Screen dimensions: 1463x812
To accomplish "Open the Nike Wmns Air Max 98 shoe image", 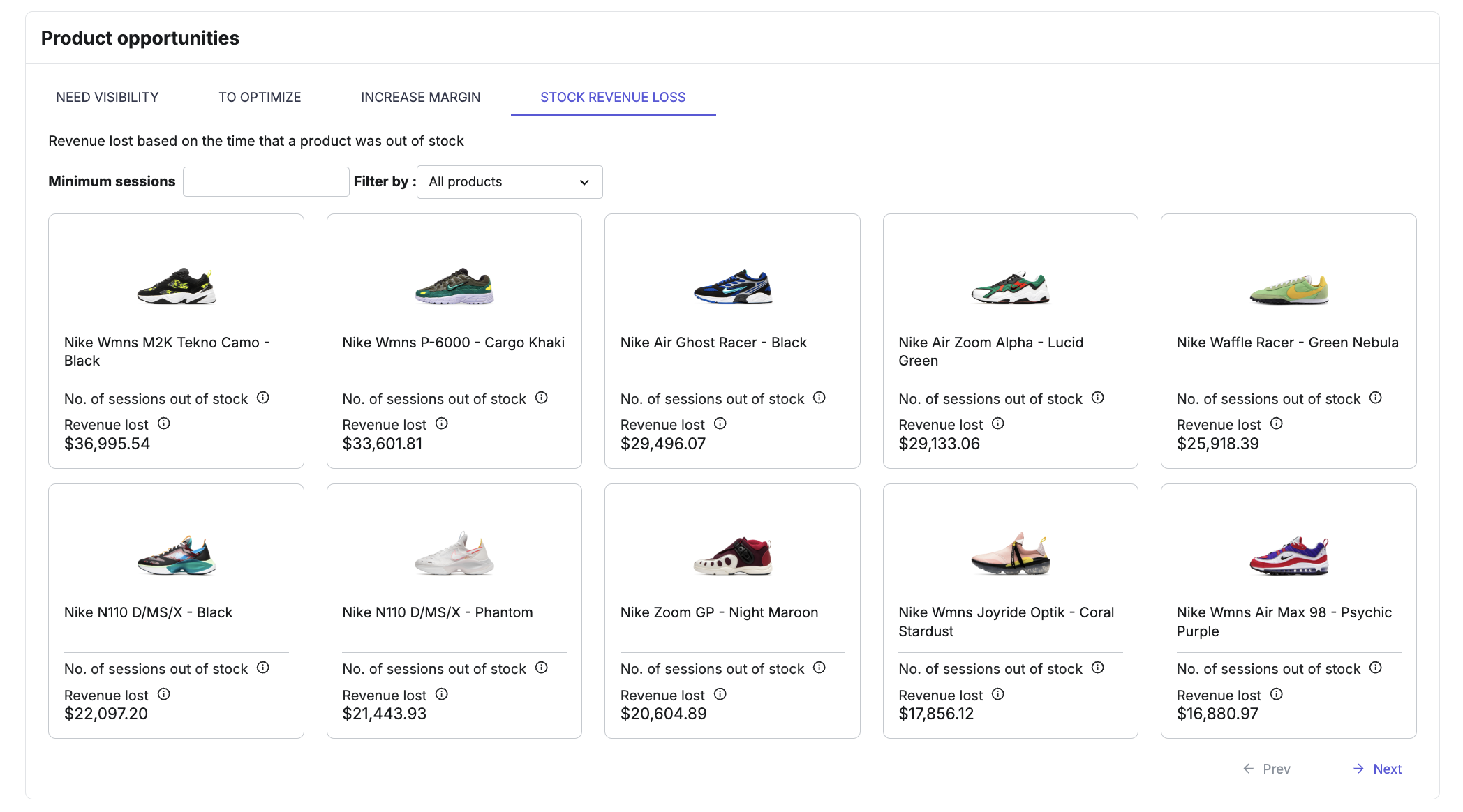I will pos(1289,555).
